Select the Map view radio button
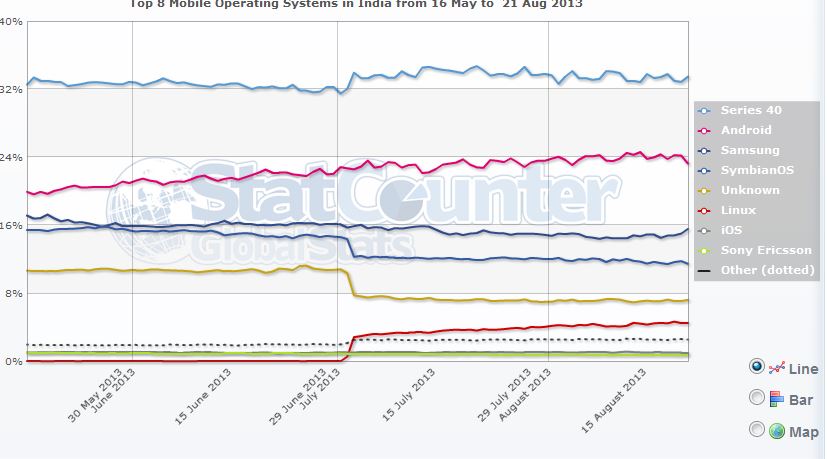The height and width of the screenshot is (459, 827). click(757, 430)
